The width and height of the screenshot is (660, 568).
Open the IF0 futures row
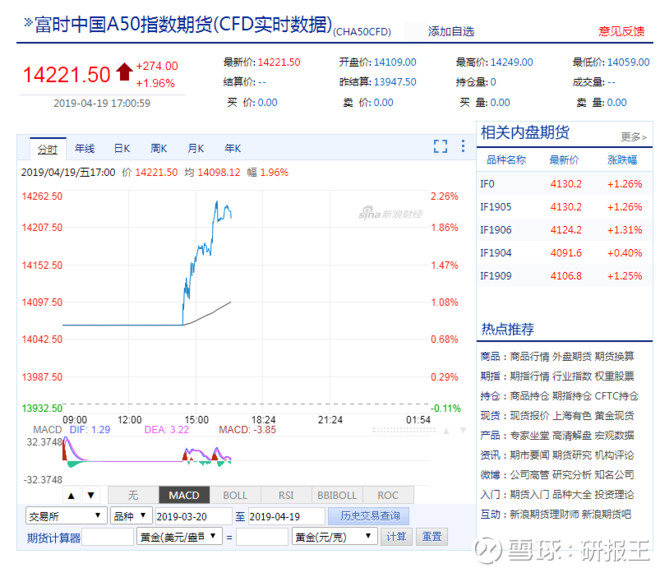[564, 184]
